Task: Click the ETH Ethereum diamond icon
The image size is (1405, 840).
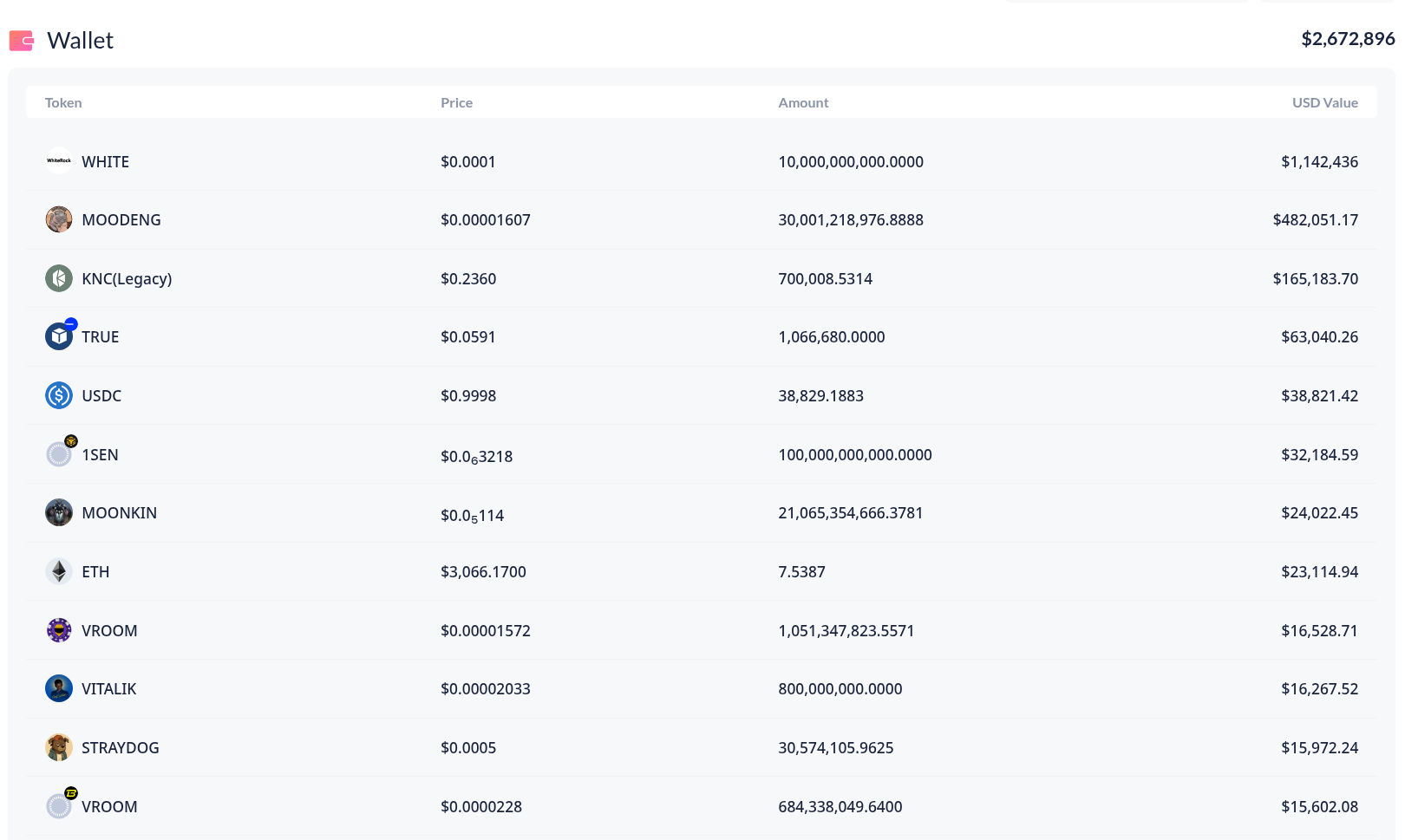Action: point(58,571)
